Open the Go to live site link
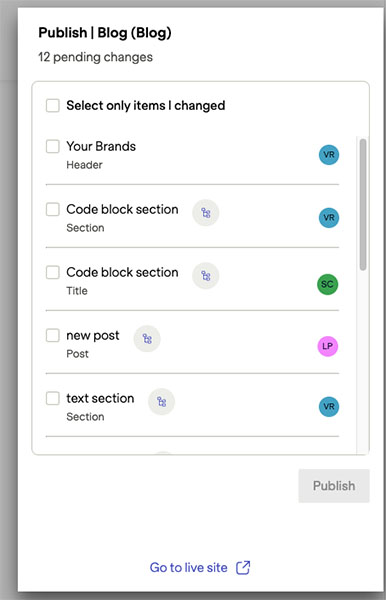 [x=189, y=567]
